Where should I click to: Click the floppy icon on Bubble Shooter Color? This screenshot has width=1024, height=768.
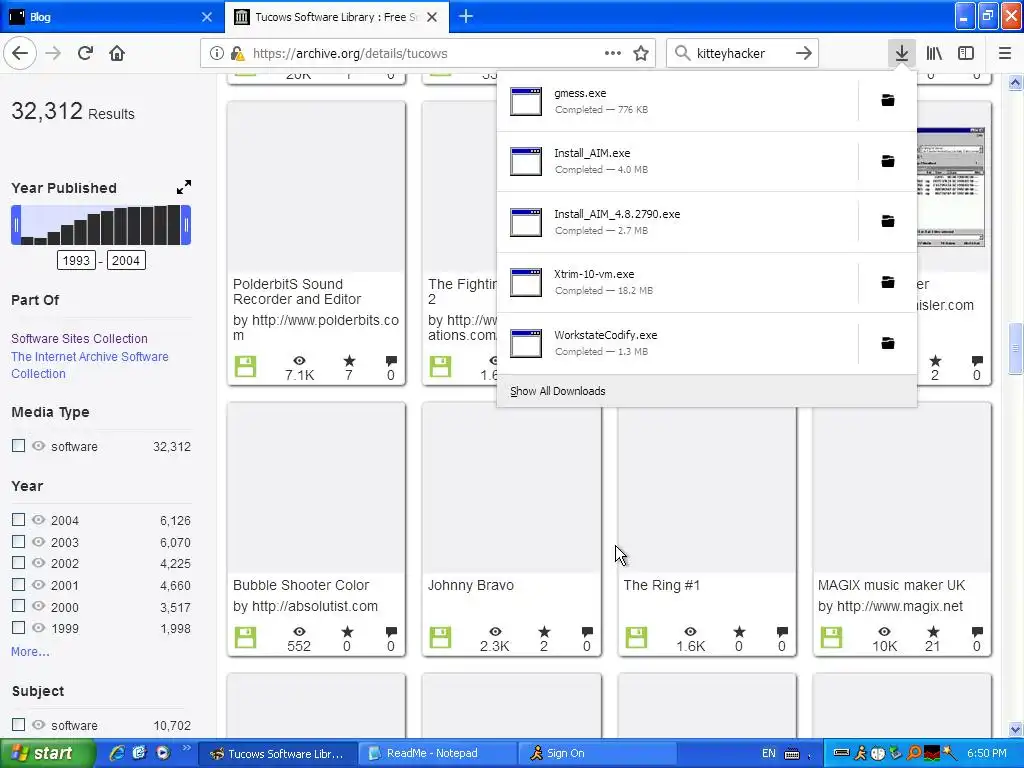pyautogui.click(x=246, y=637)
